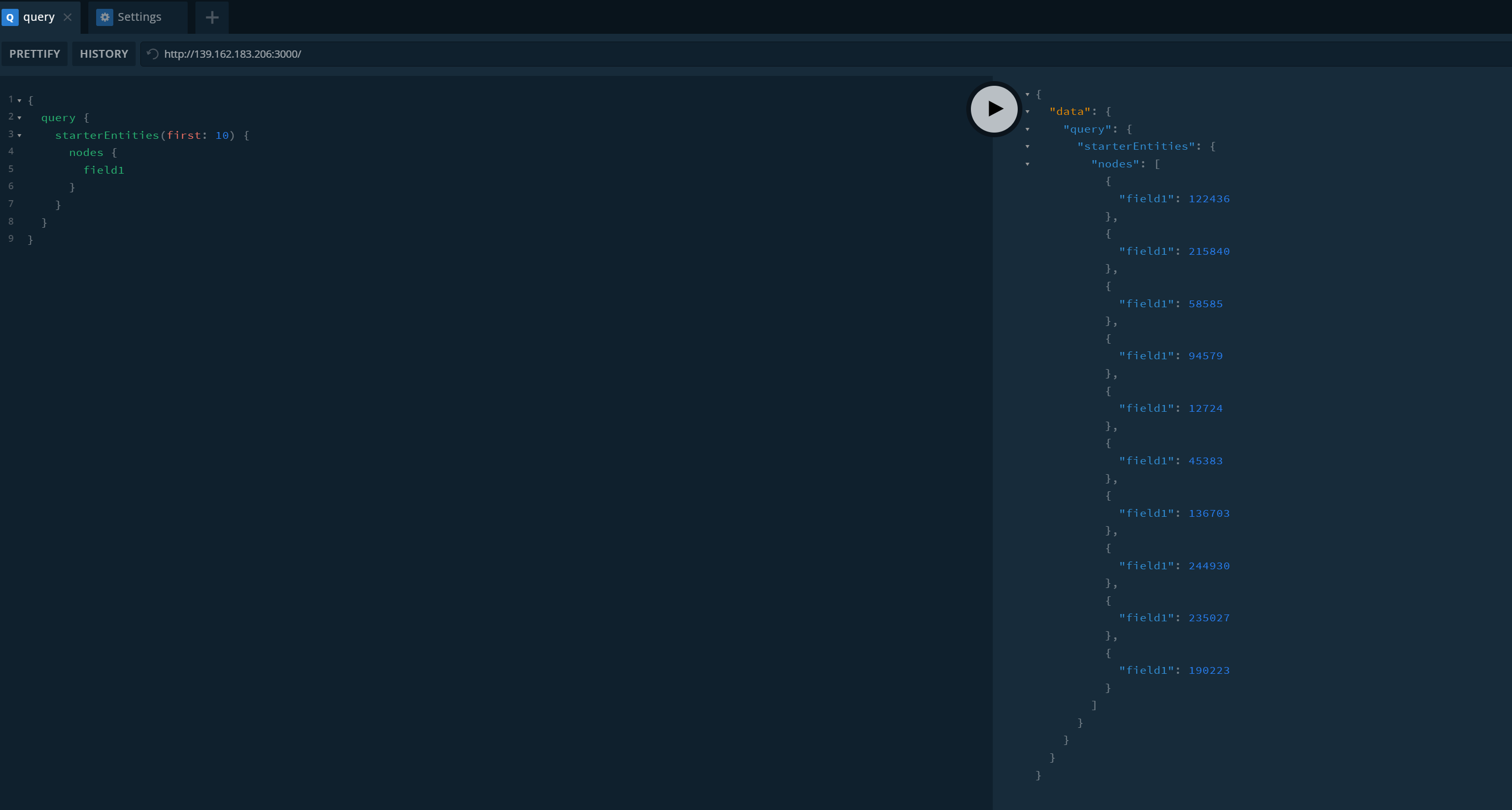Open query History

tap(104, 54)
